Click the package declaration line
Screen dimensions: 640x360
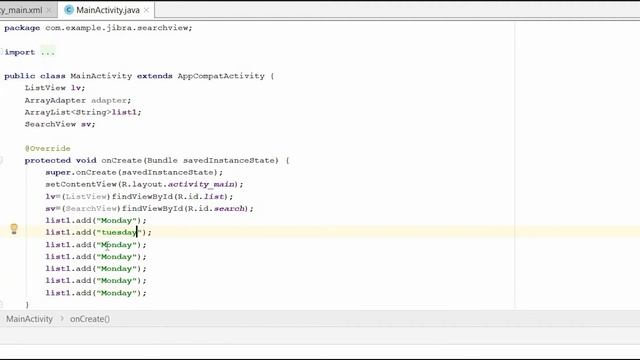tap(98, 28)
